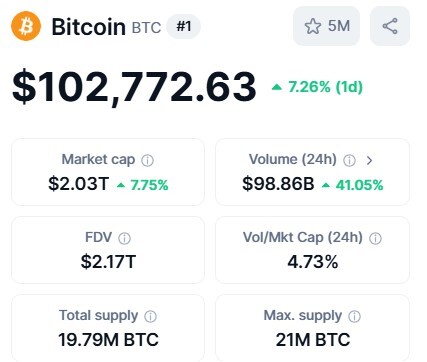
Task: Show Market cap info tooltip icon
Action: (x=147, y=161)
